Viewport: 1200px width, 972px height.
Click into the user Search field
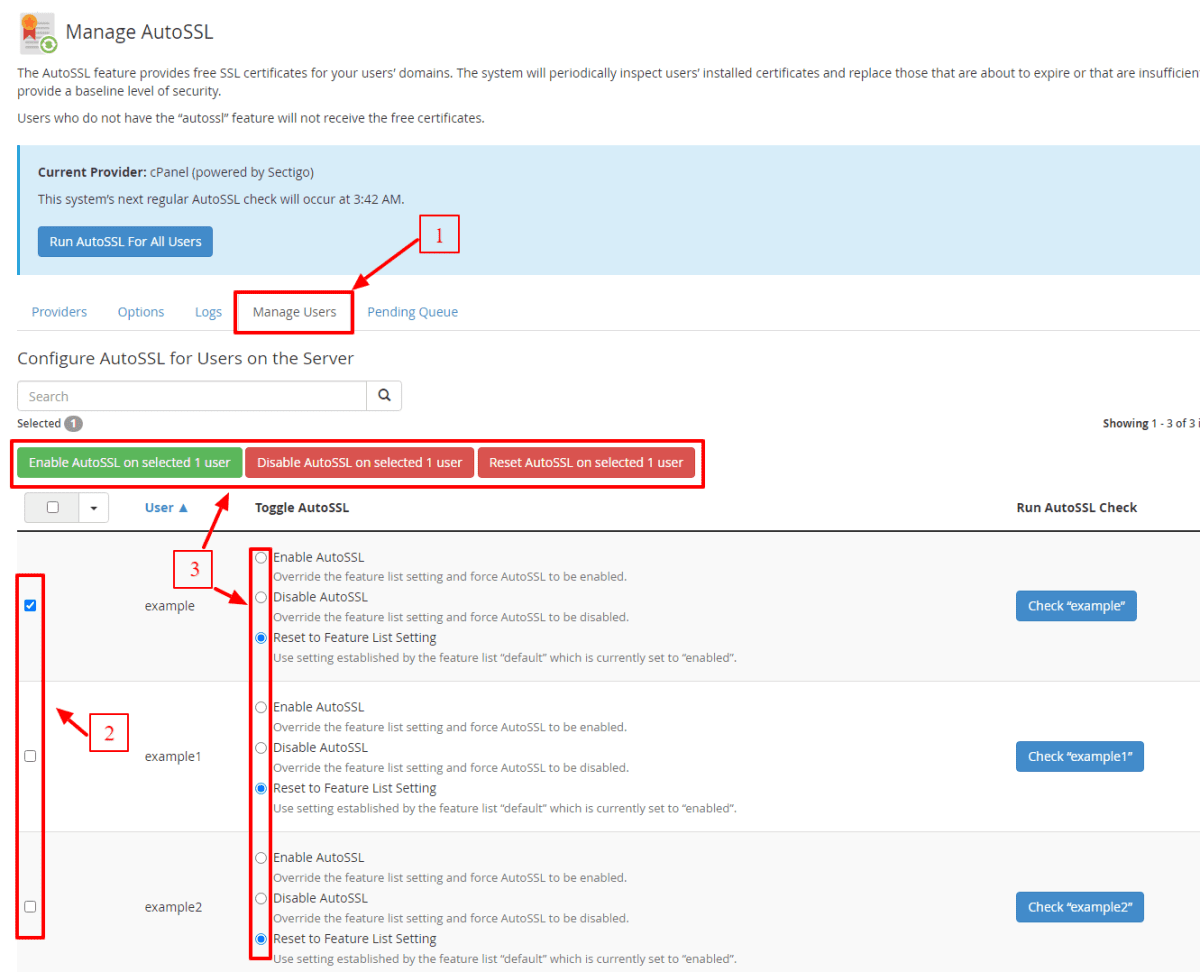(192, 396)
